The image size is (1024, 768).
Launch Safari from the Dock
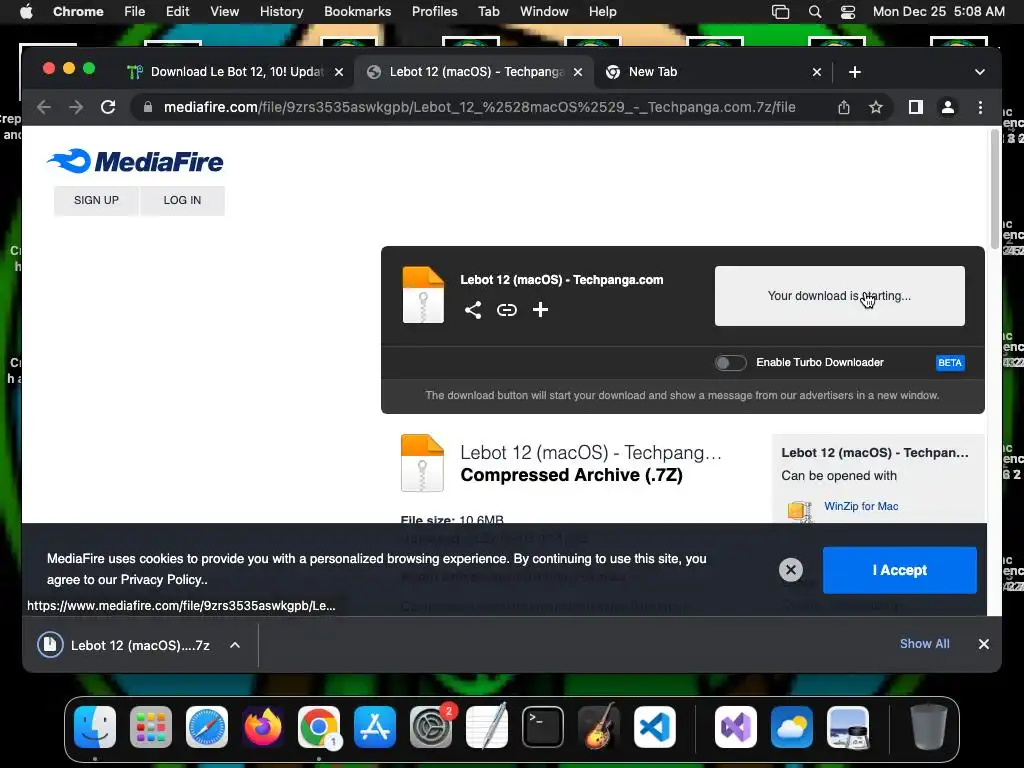coord(207,727)
